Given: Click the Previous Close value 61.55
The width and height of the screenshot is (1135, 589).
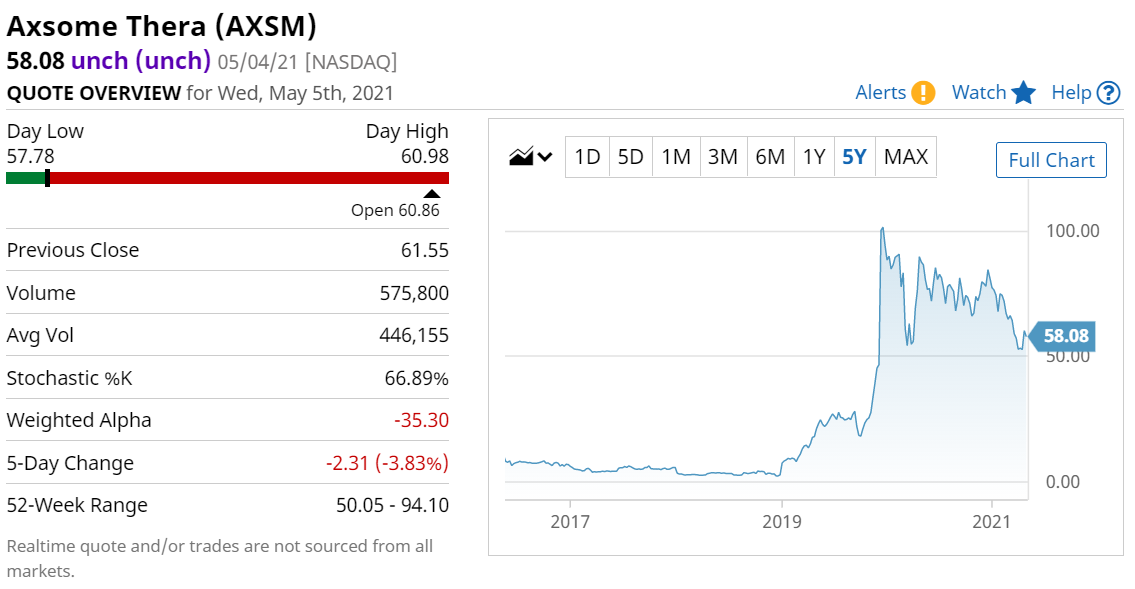Looking at the screenshot, I should [x=425, y=250].
